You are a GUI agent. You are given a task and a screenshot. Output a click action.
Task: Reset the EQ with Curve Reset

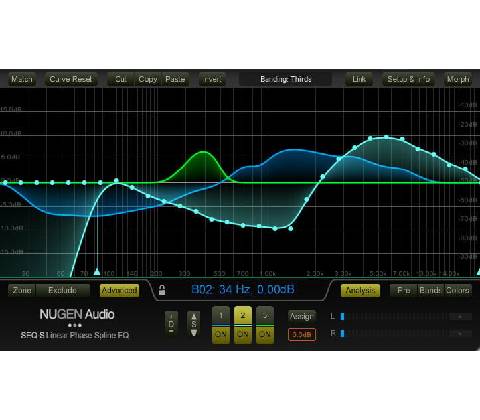[71, 79]
